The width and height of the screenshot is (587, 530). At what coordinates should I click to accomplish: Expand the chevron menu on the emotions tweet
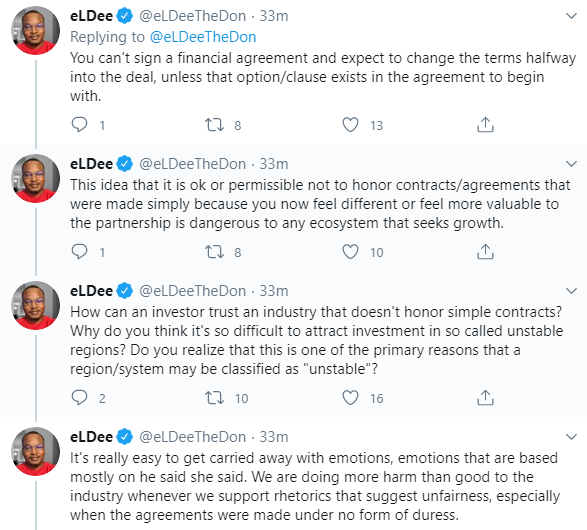click(571, 436)
